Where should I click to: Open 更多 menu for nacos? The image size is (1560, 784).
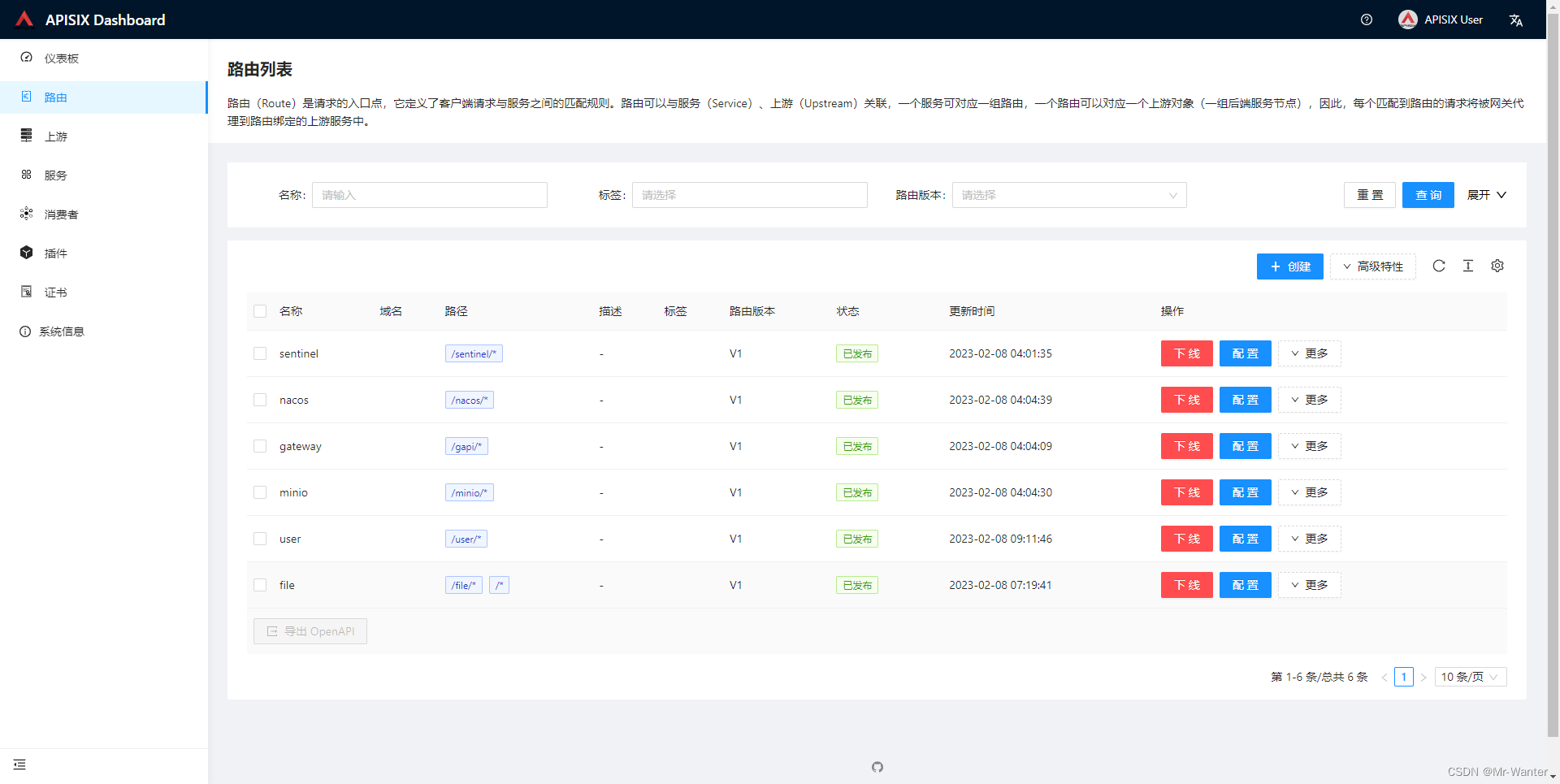1310,400
